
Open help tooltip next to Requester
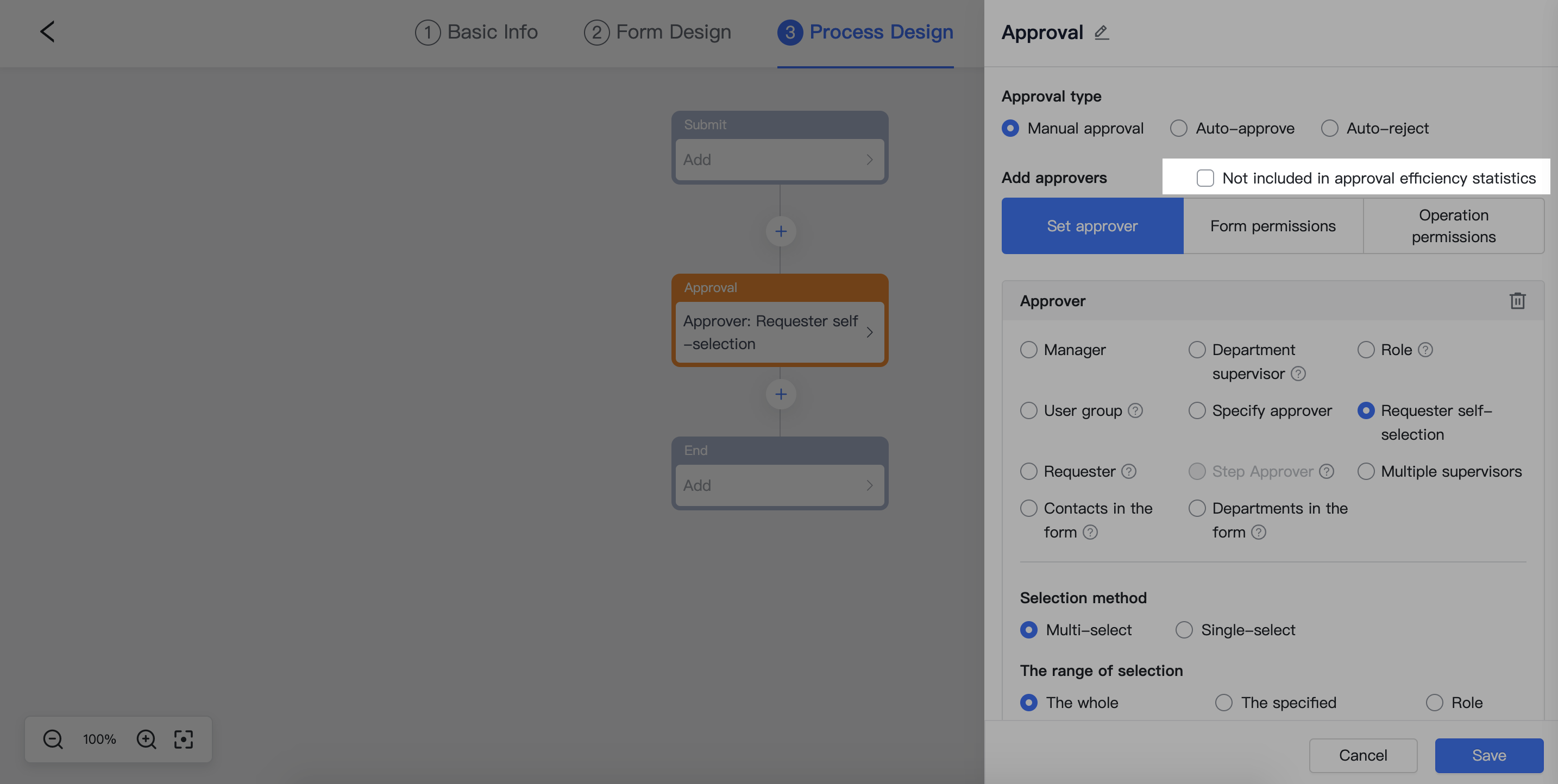coord(1129,471)
